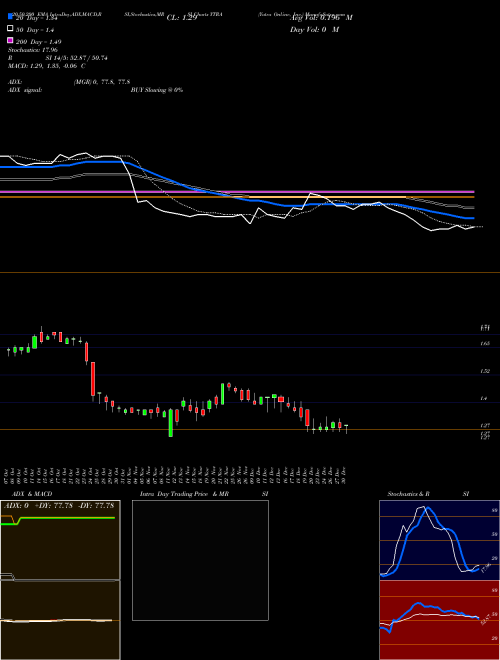
Task: Click the '(MGR) 0, 77.8, 77.8' ADX values
Action: pyautogui.click(x=102, y=82)
